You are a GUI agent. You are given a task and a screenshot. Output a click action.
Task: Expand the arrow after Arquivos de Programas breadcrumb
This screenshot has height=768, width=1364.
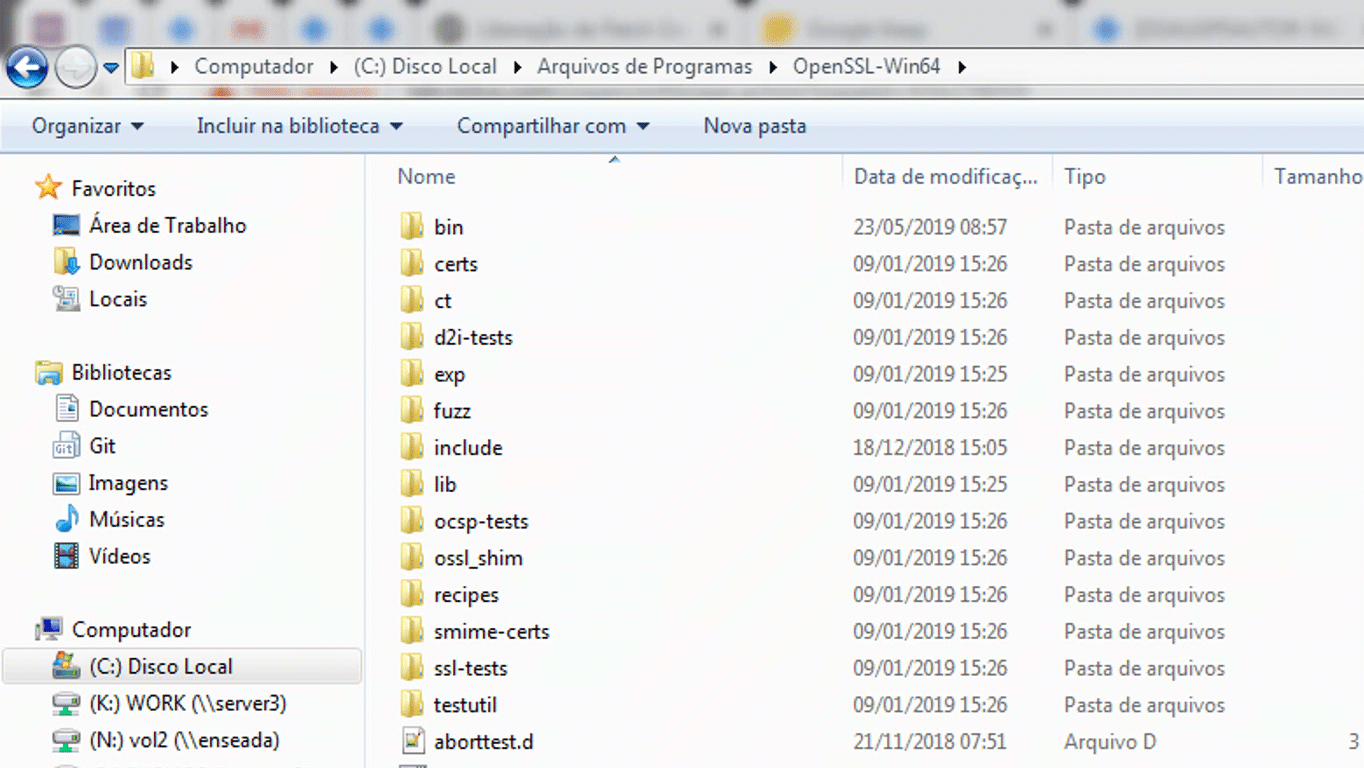773,67
